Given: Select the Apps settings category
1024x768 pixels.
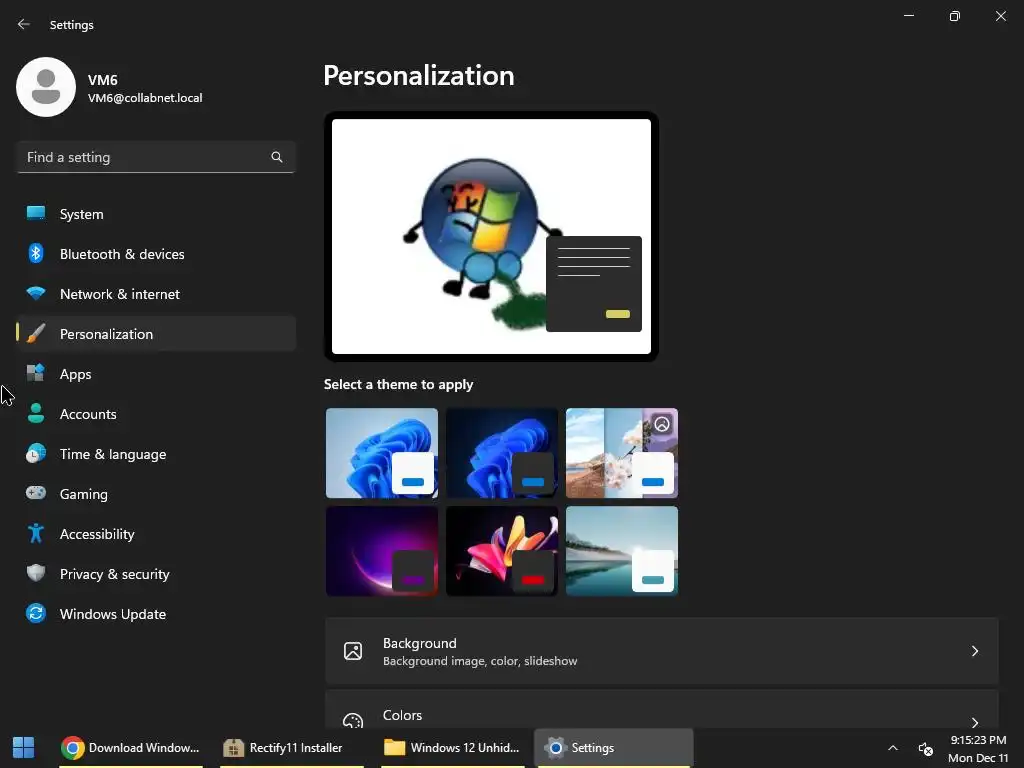Looking at the screenshot, I should coord(156,374).
